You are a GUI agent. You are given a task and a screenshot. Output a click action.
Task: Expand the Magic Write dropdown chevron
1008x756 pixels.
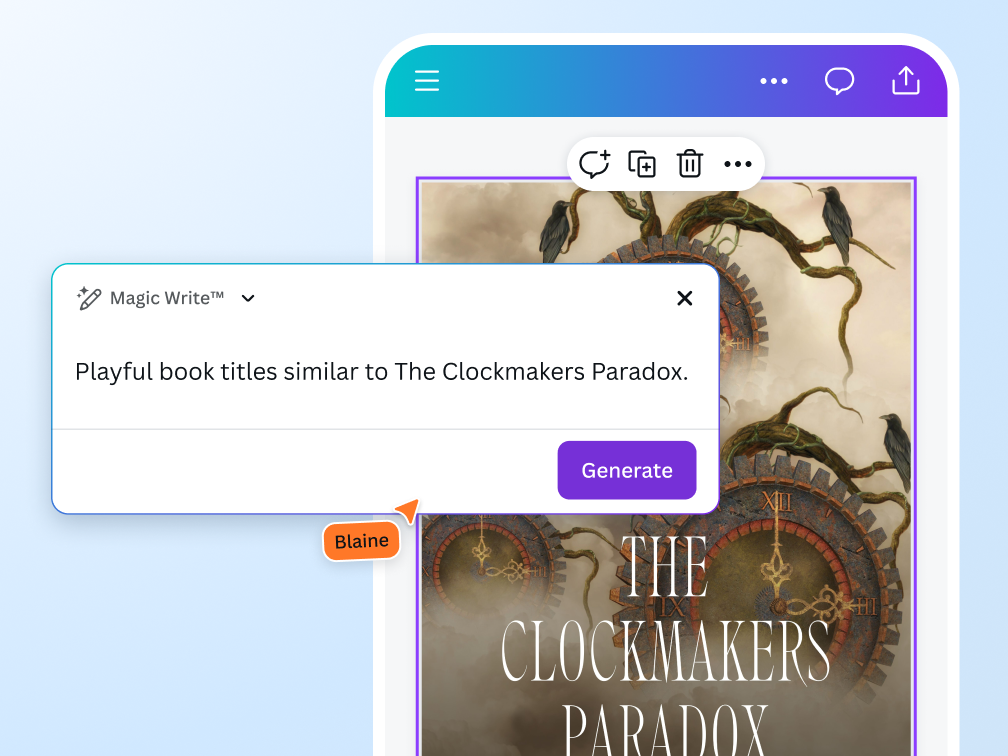248,298
